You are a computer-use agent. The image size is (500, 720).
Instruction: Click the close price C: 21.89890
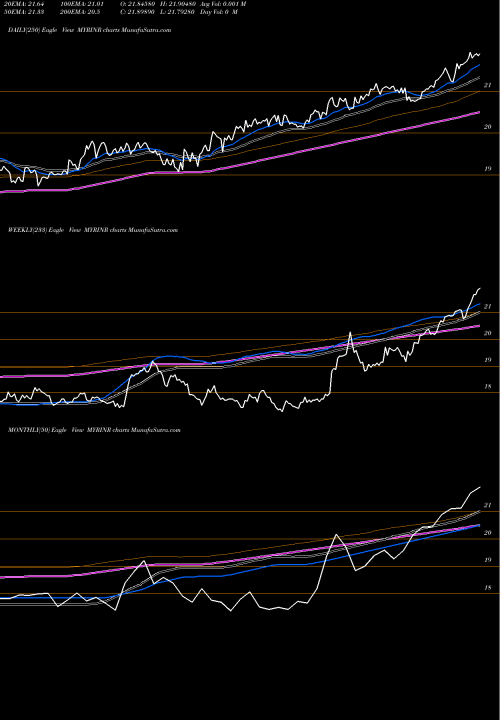[139, 11]
